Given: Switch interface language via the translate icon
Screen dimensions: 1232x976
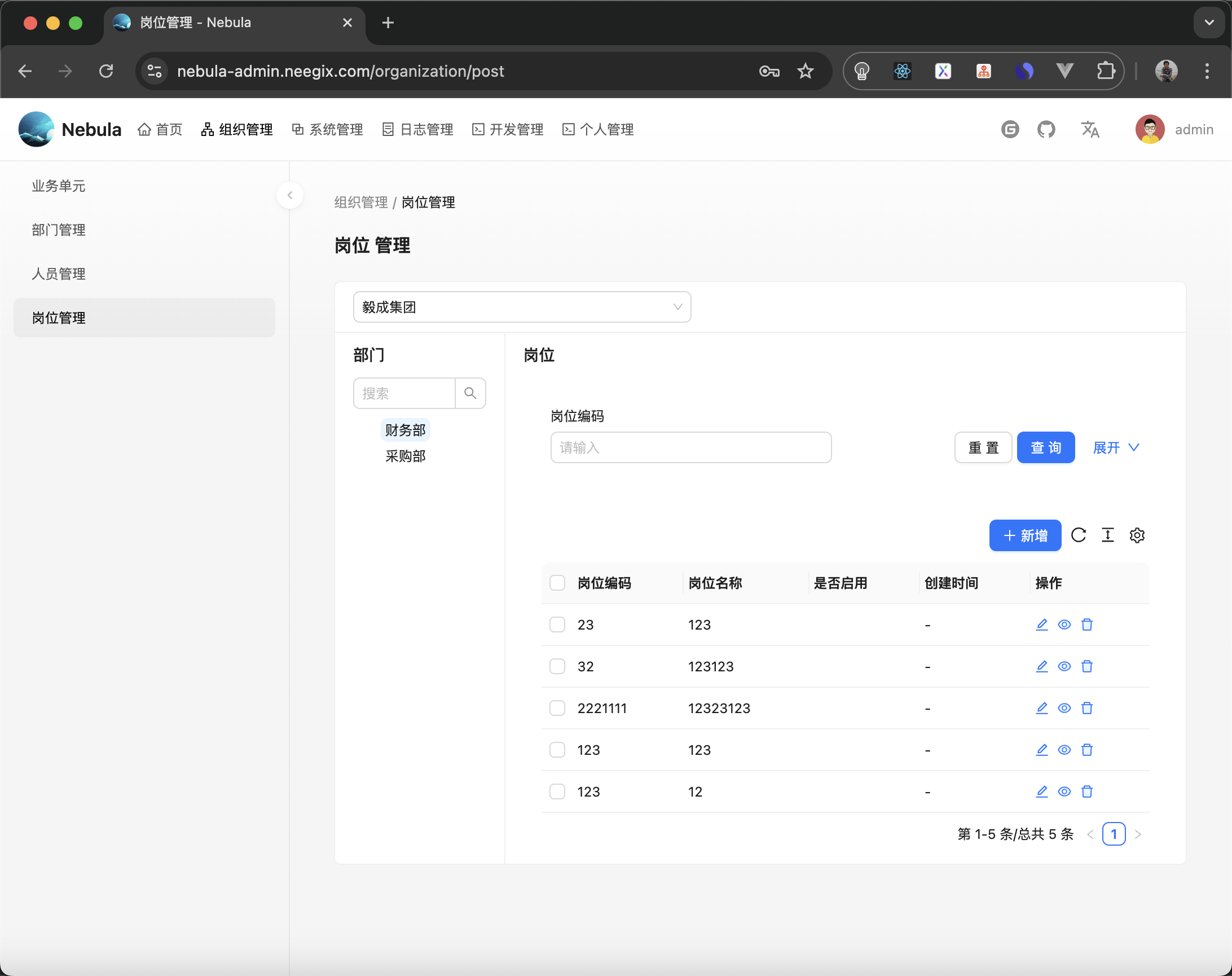Looking at the screenshot, I should [1090, 129].
